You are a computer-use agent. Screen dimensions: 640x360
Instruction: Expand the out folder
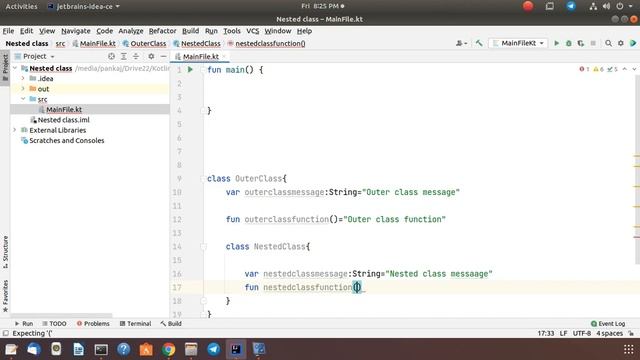click(23, 89)
